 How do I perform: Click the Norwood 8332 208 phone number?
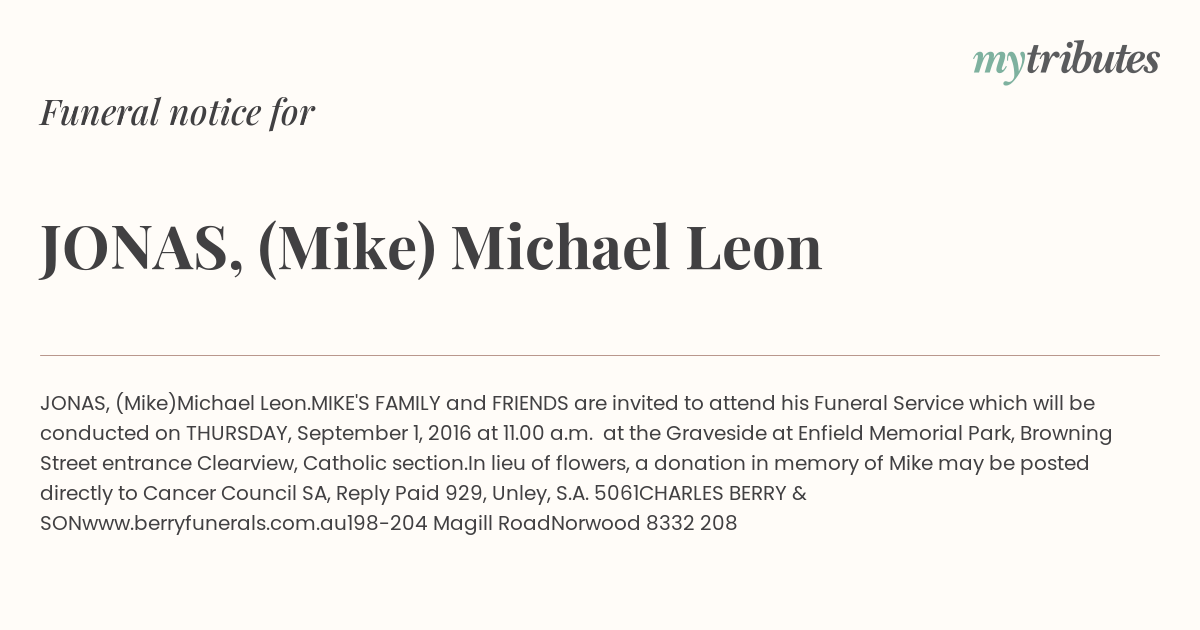pos(644,523)
